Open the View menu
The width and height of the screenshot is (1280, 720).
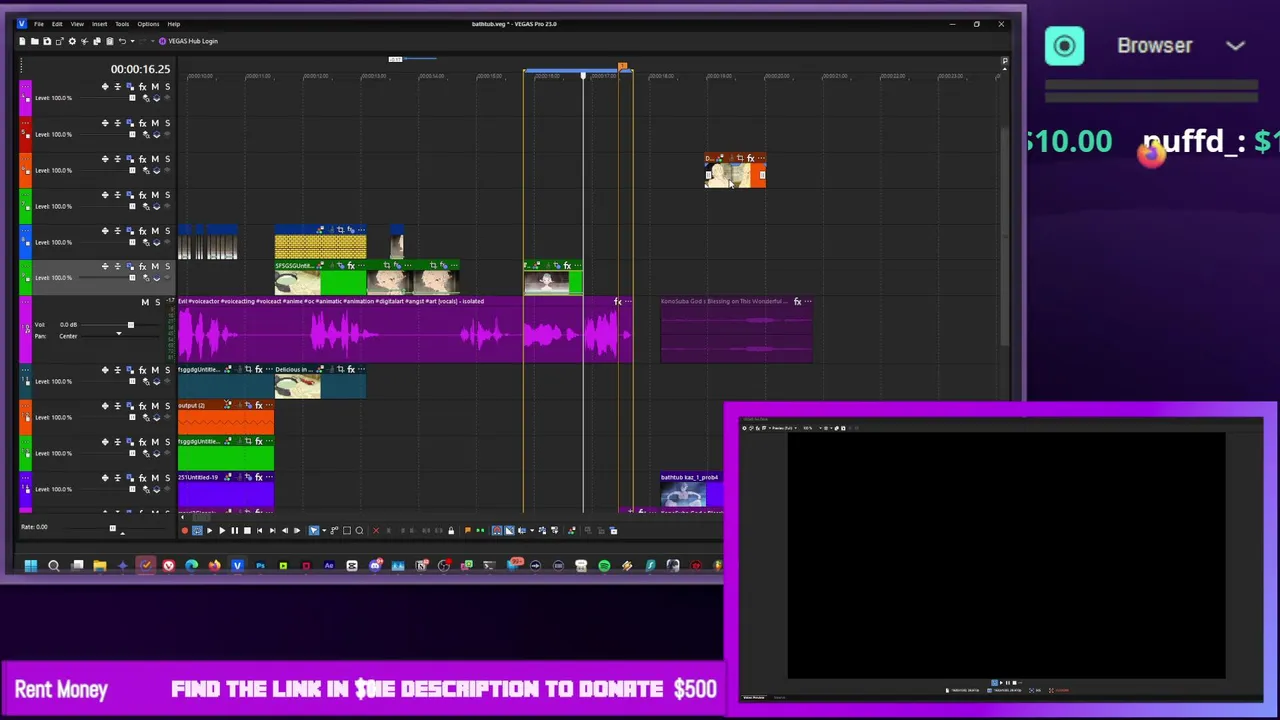point(77,24)
